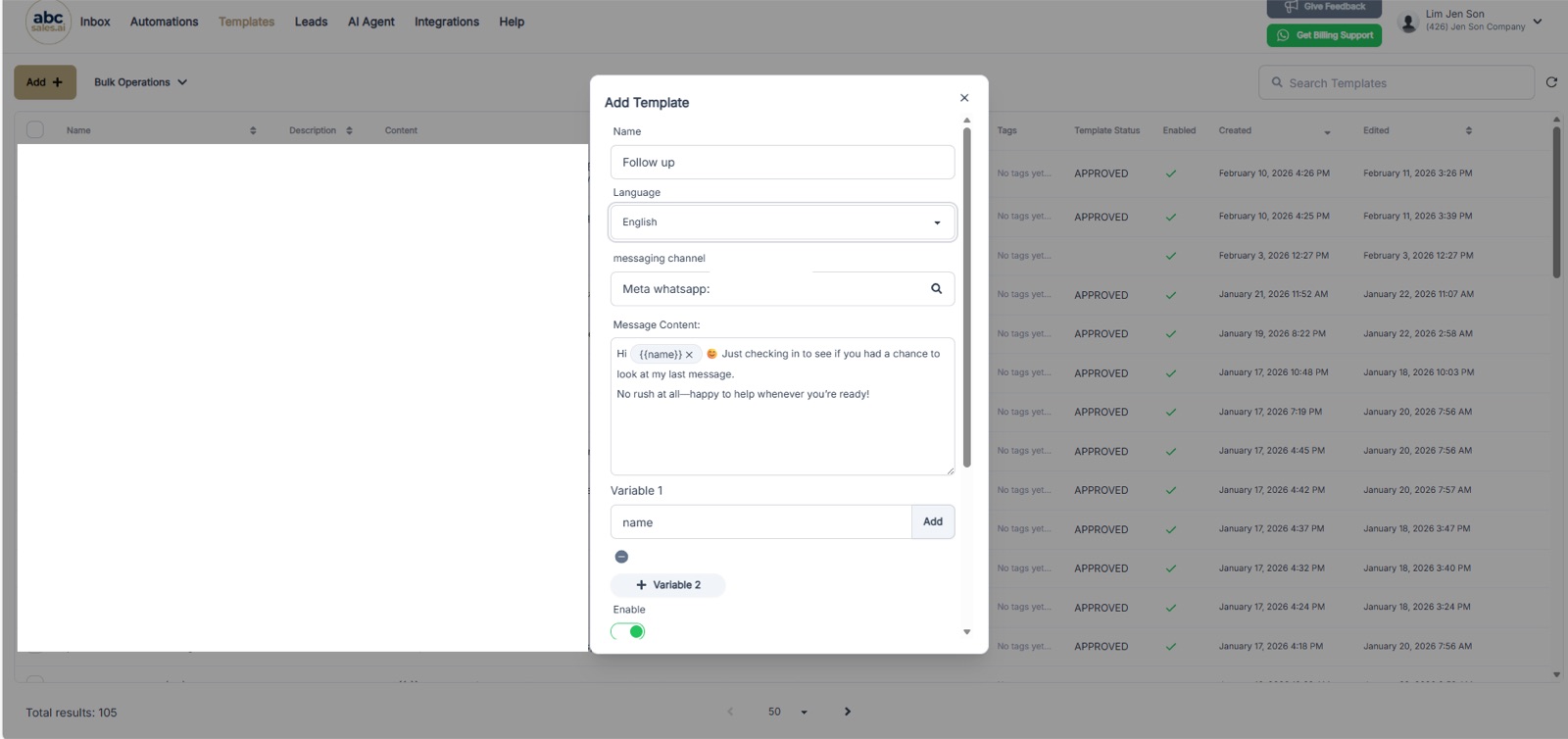Remove the {{name}} variable chip
Image resolution: width=1568 pixels, height=739 pixels.
click(x=689, y=355)
